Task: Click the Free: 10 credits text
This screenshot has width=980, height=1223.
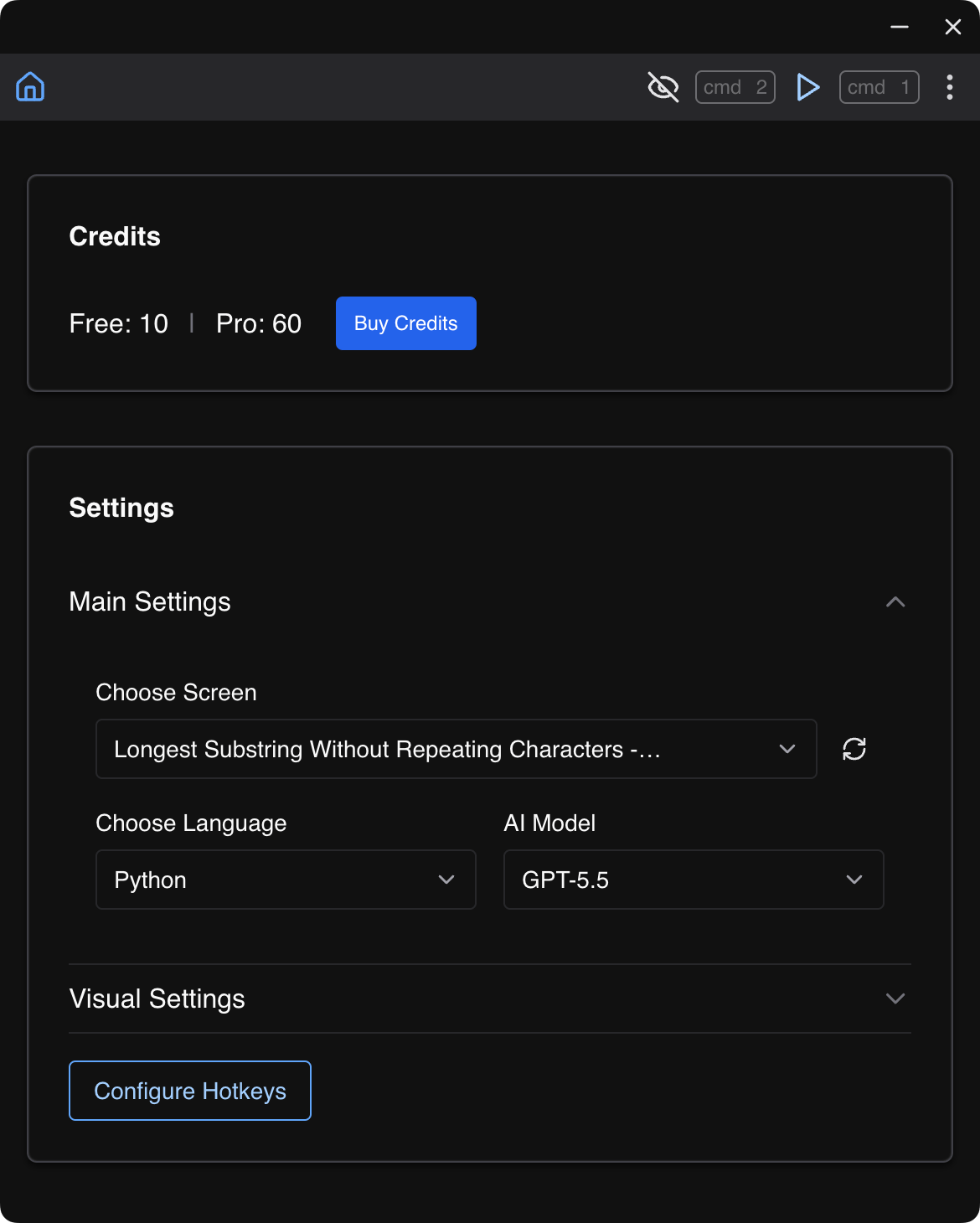Action: (x=119, y=323)
